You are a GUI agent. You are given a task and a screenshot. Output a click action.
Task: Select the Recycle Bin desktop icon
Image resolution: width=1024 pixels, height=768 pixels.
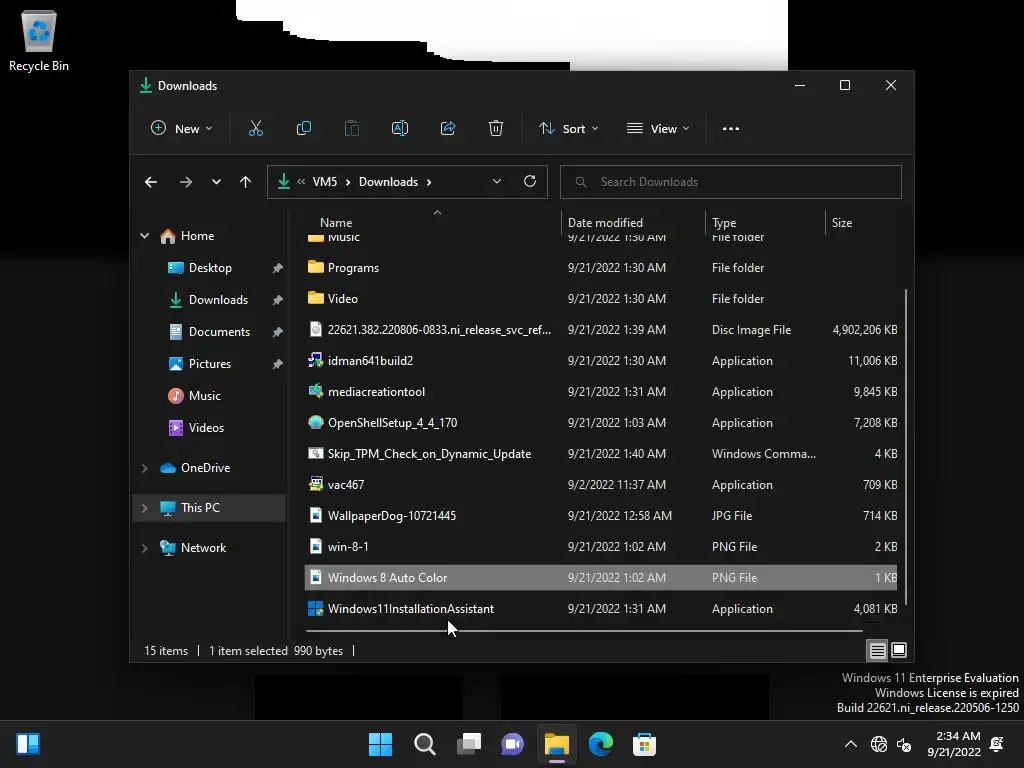click(39, 41)
